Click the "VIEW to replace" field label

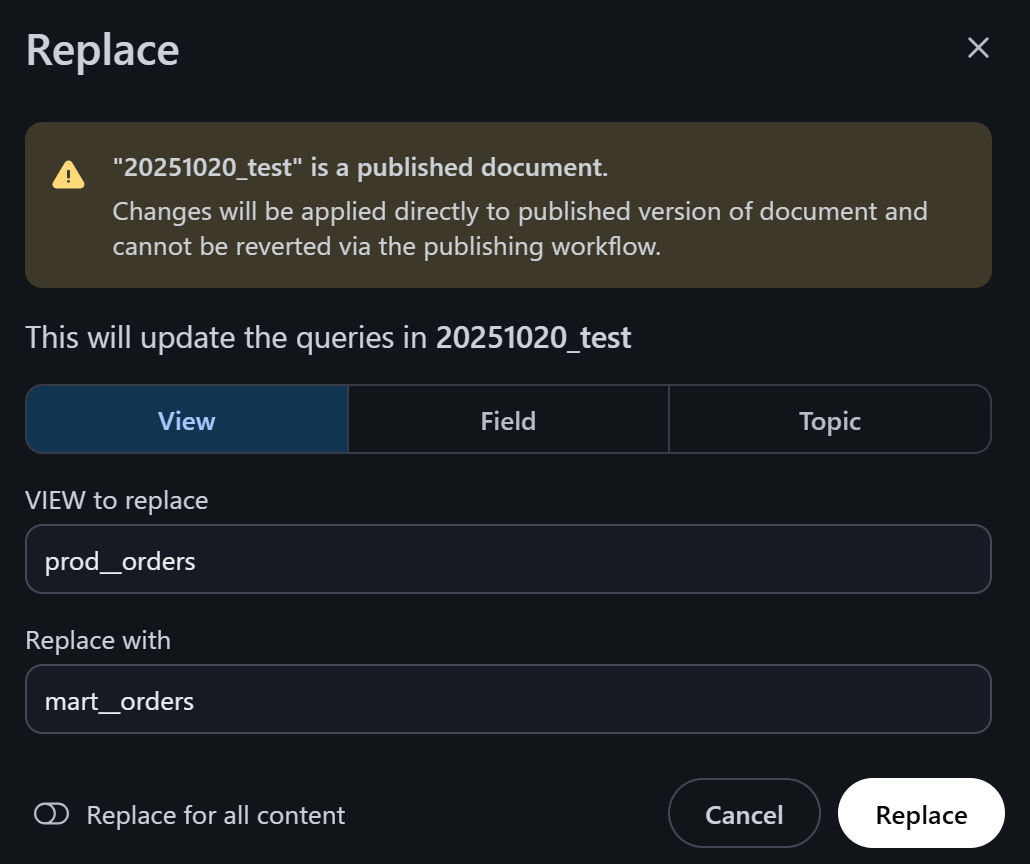point(117,500)
